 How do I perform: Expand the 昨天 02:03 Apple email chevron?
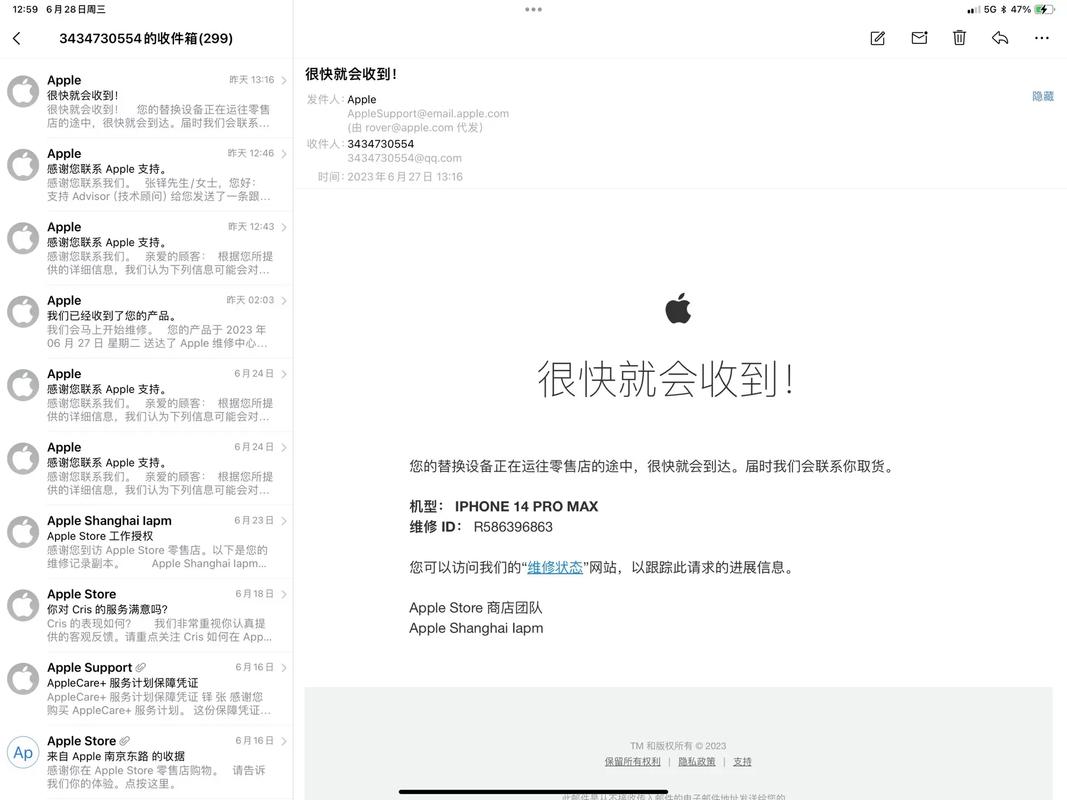coord(284,301)
